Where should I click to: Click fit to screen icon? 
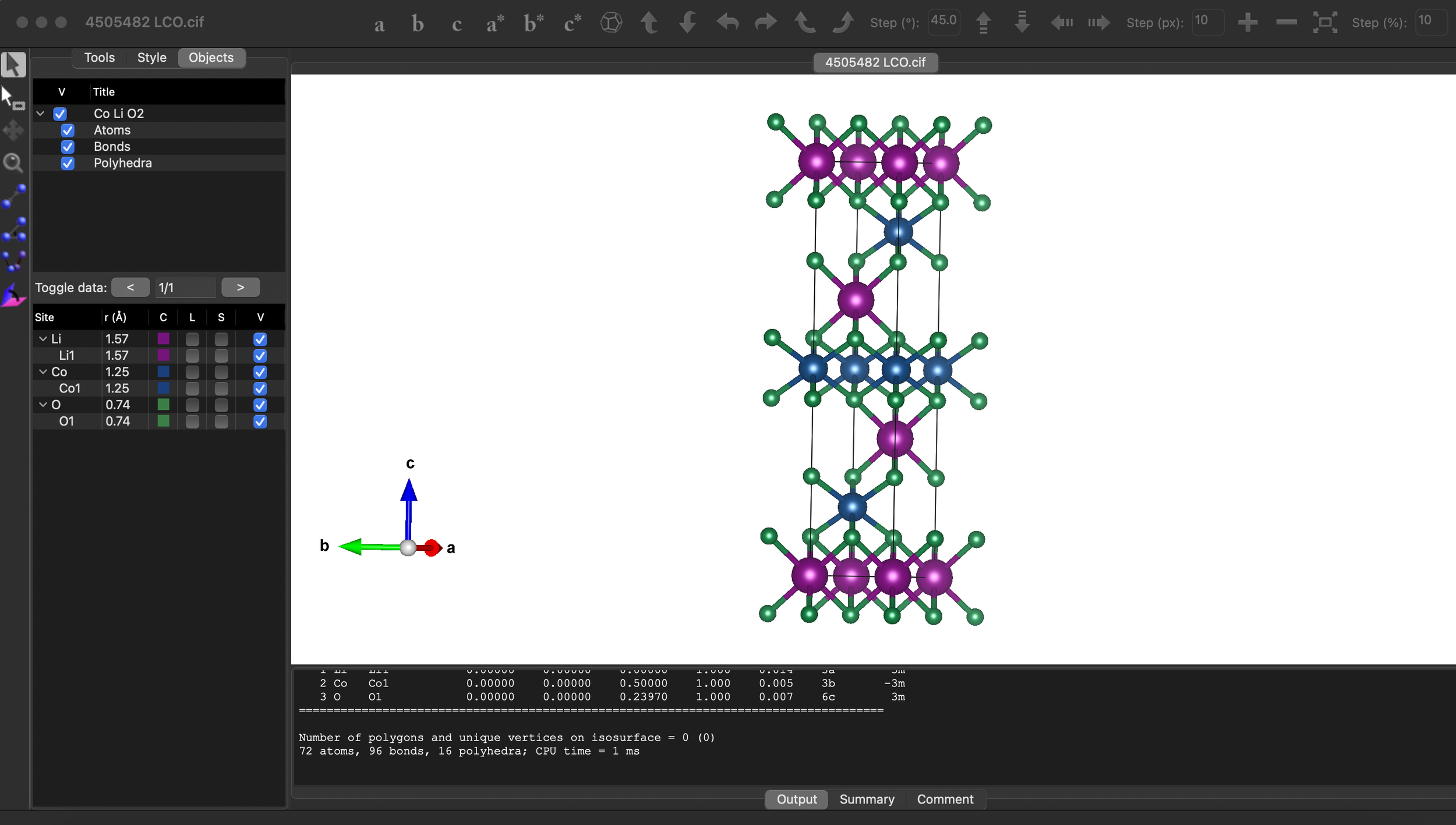tap(1324, 23)
